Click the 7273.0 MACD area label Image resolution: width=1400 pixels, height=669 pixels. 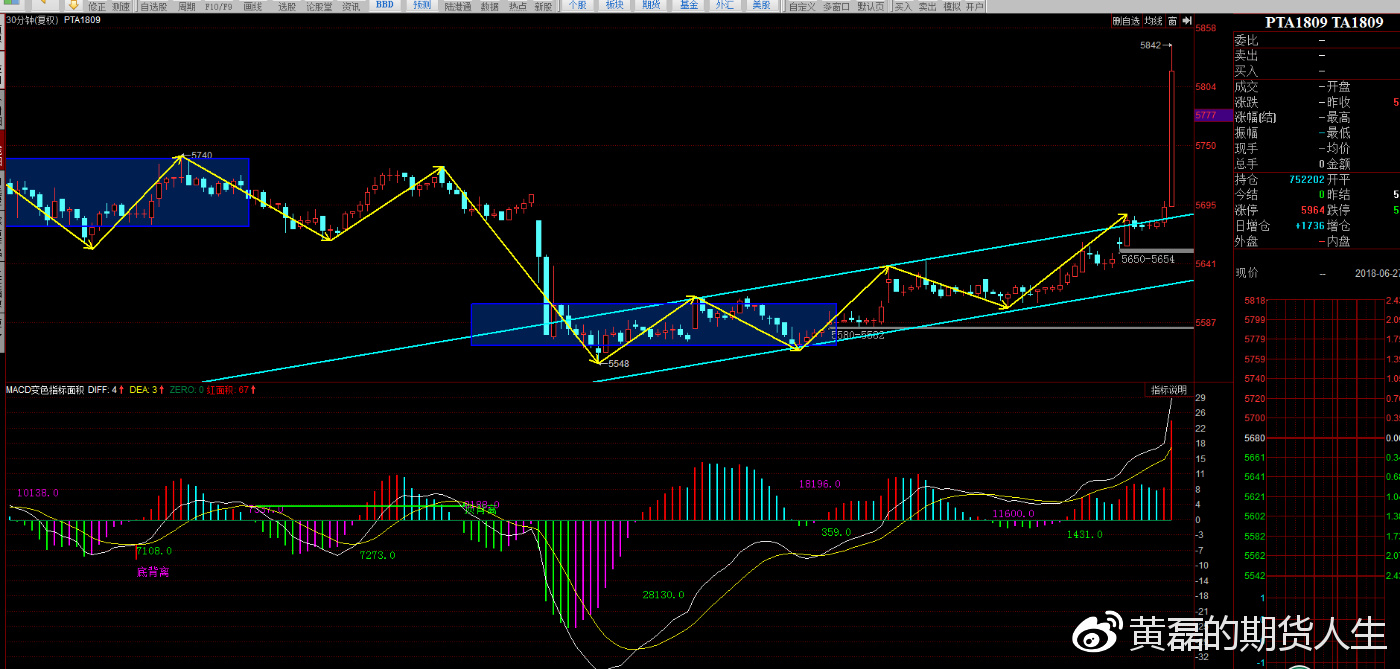[x=378, y=555]
